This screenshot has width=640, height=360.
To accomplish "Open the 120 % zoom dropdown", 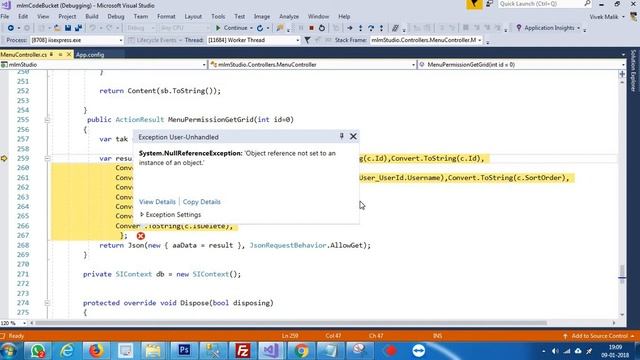I will point(24,323).
